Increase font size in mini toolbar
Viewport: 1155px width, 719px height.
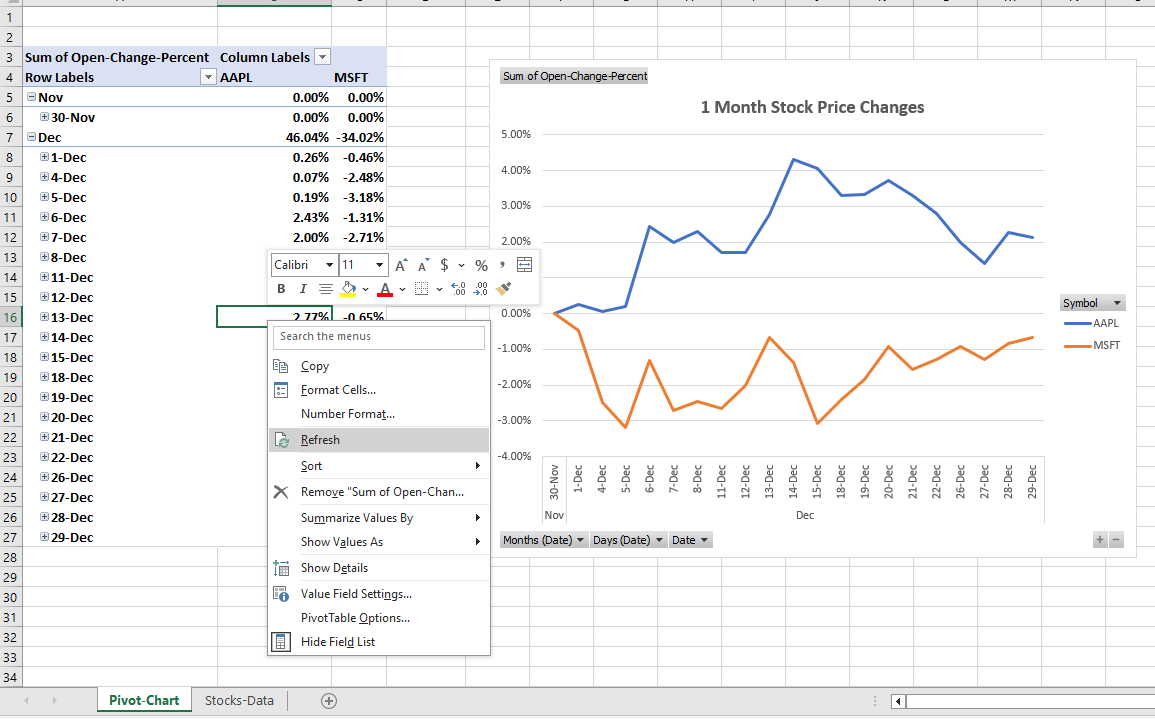tap(401, 265)
